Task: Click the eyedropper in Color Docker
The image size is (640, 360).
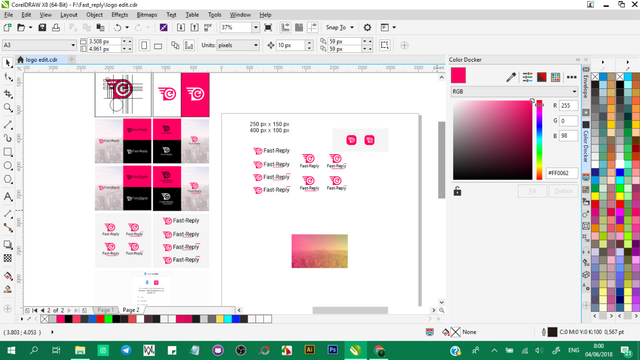Action: [511, 77]
